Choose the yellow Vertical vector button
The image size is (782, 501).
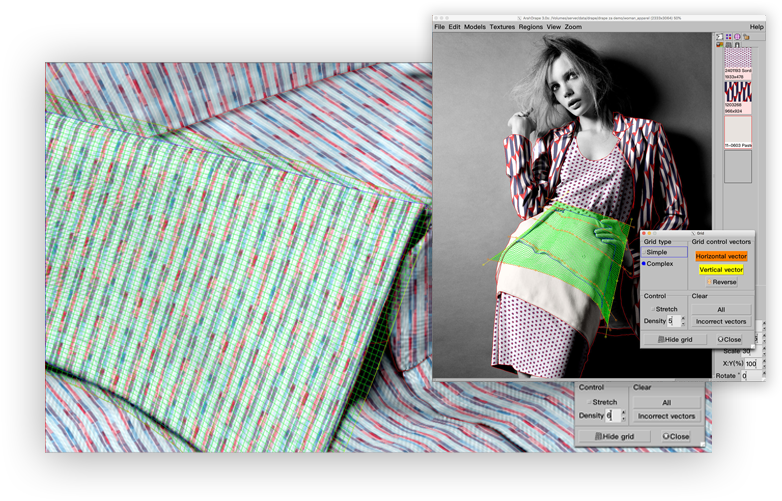[721, 270]
